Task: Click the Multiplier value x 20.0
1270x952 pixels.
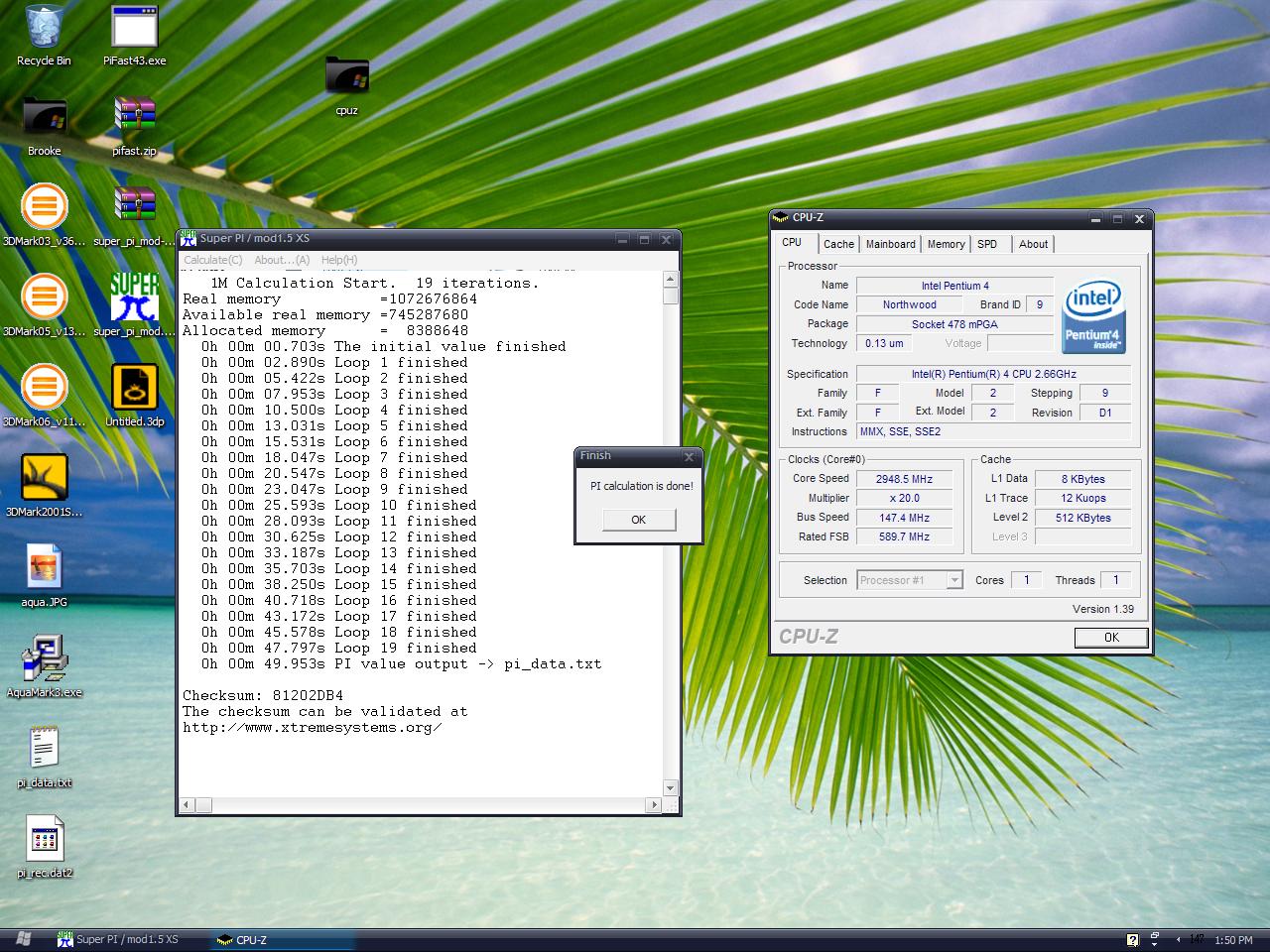Action: pyautogui.click(x=904, y=498)
